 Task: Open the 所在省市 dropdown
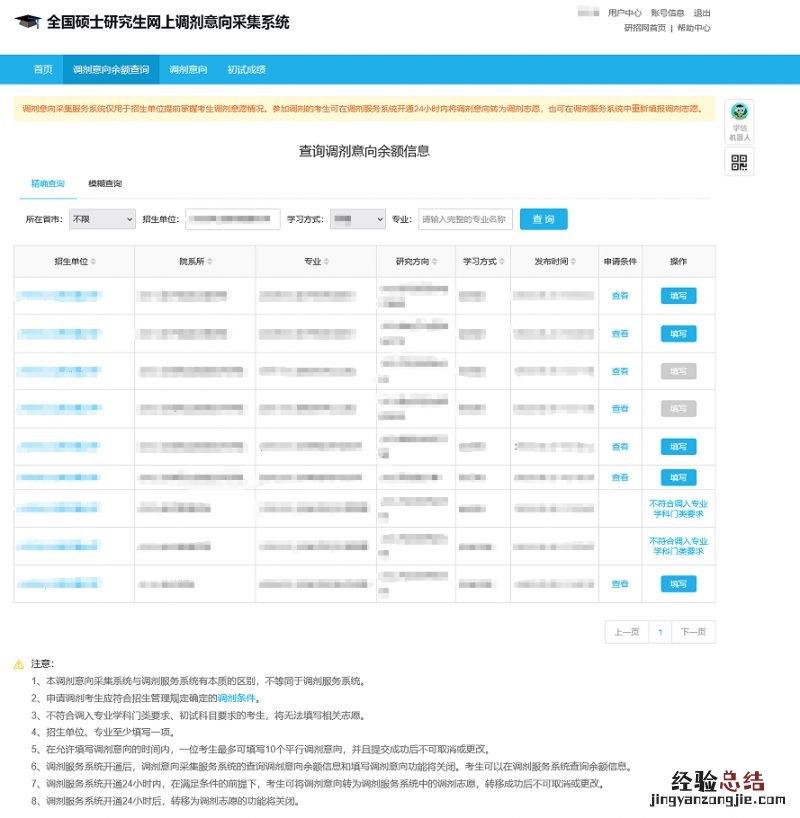pyautogui.click(x=101, y=219)
